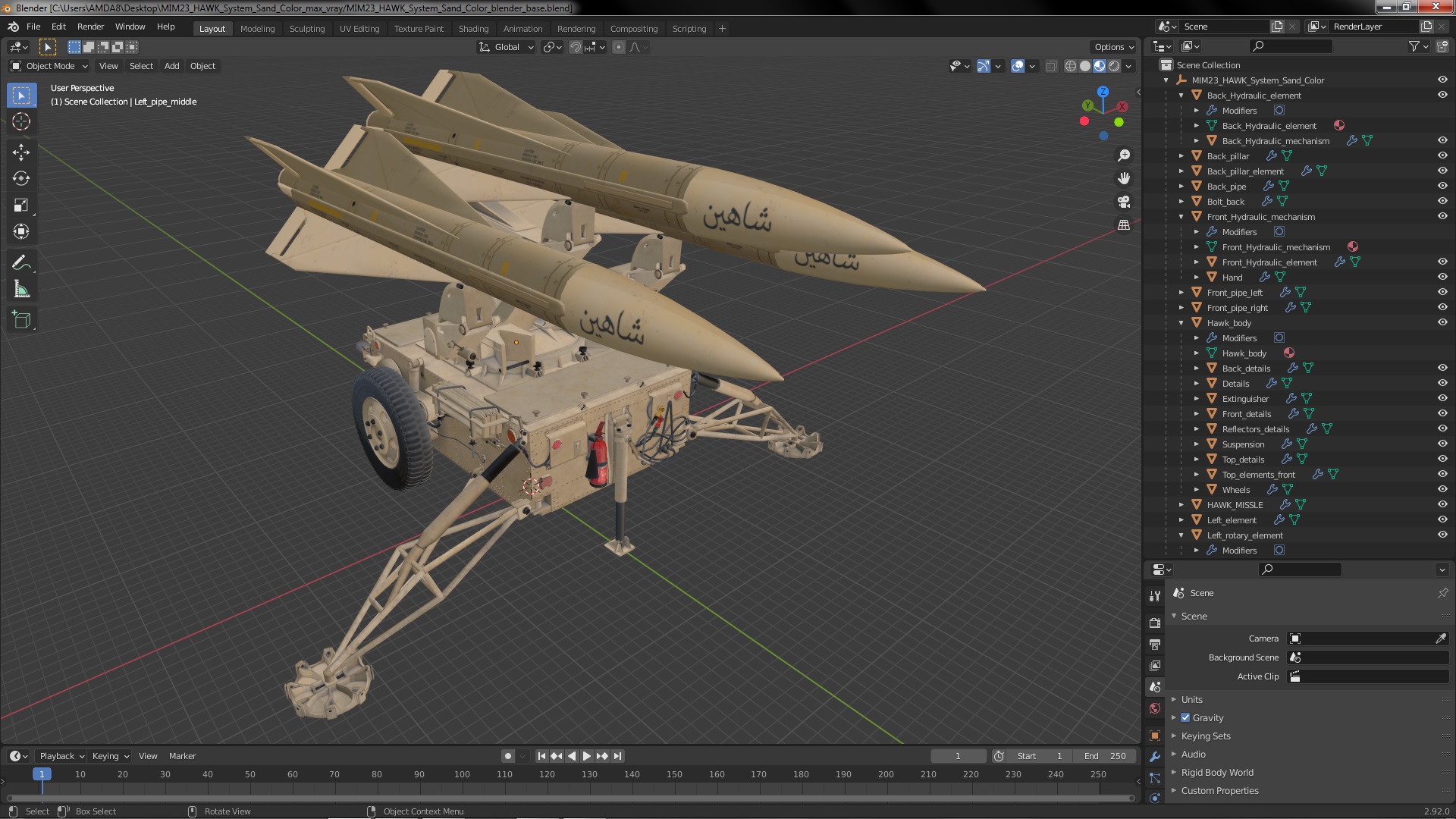Switch to the Modeling workspace tab
Screen dimensions: 1456x819
coord(257,29)
